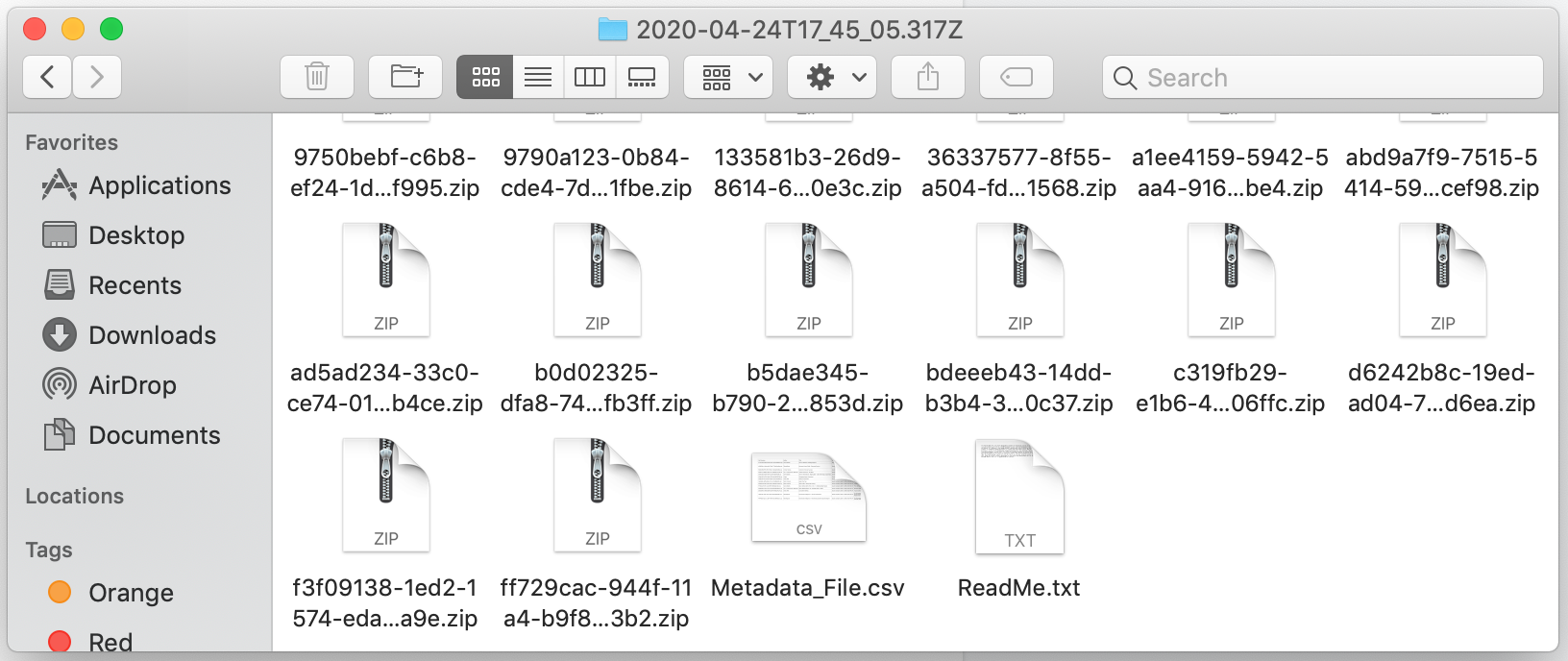Click the Share toolbar icon

[928, 77]
